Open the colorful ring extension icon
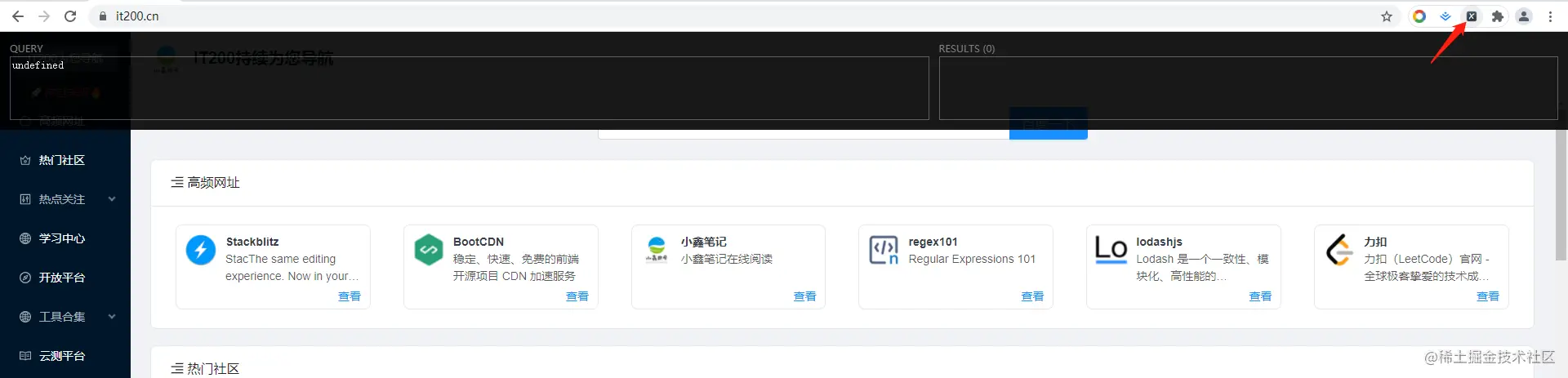1568x378 pixels. [1419, 16]
